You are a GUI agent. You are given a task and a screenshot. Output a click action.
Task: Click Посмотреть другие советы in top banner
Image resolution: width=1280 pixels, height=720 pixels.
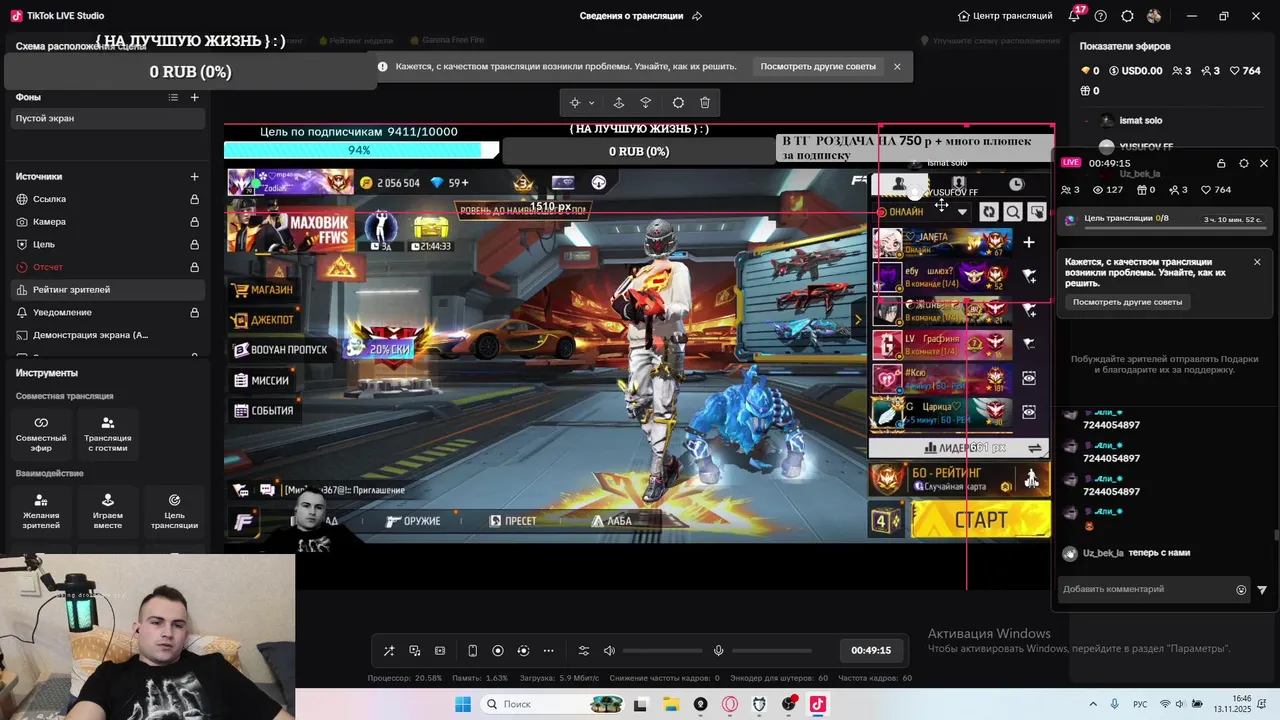(818, 67)
